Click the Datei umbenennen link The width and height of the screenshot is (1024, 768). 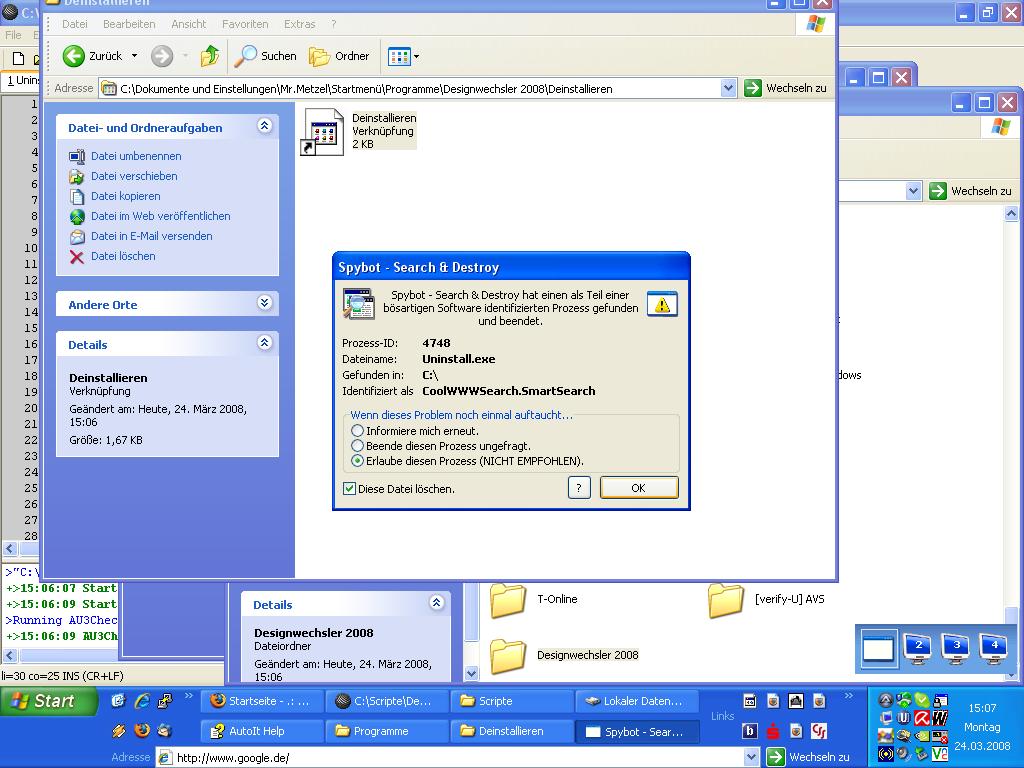[136, 156]
